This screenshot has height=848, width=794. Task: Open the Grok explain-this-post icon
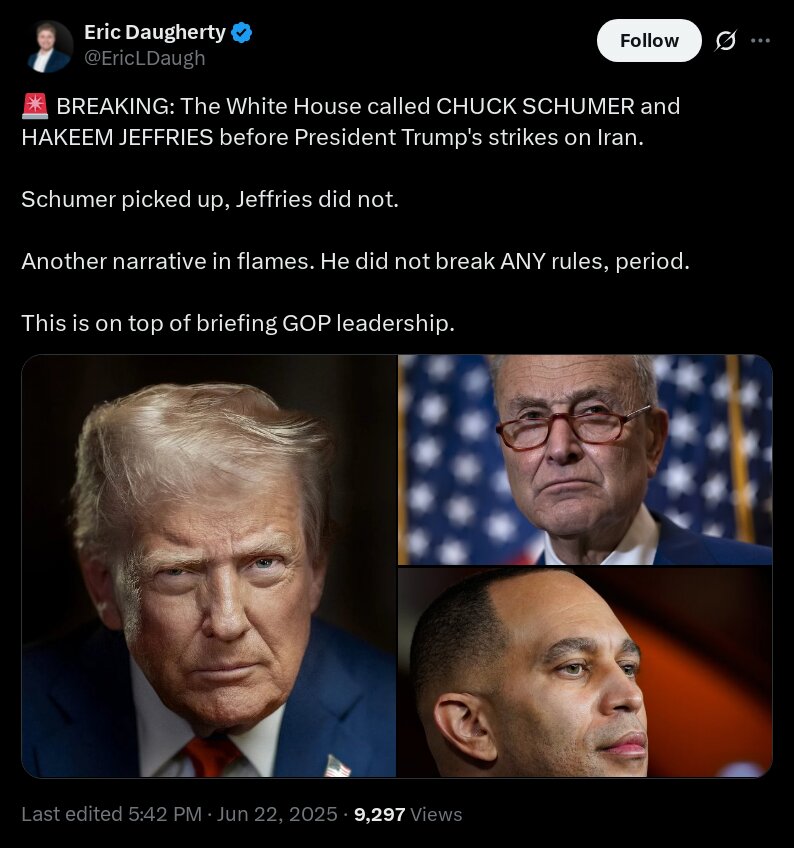pos(725,41)
